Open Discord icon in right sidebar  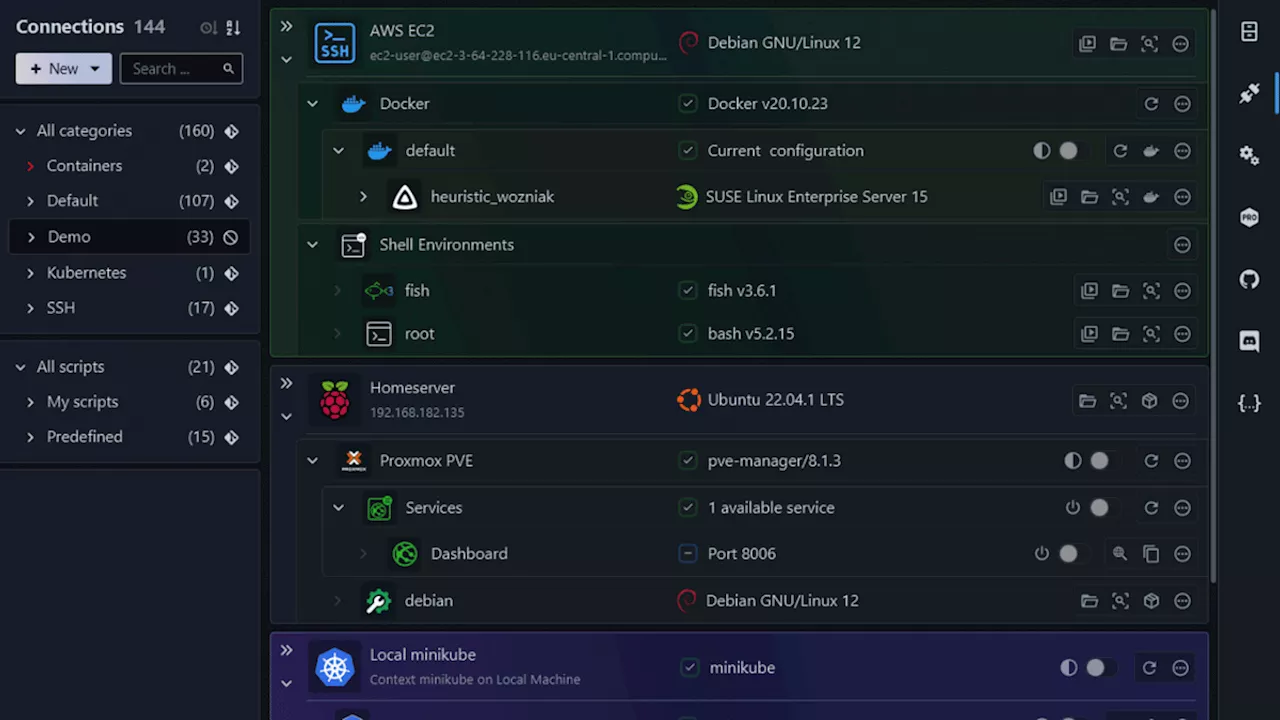click(x=1249, y=341)
